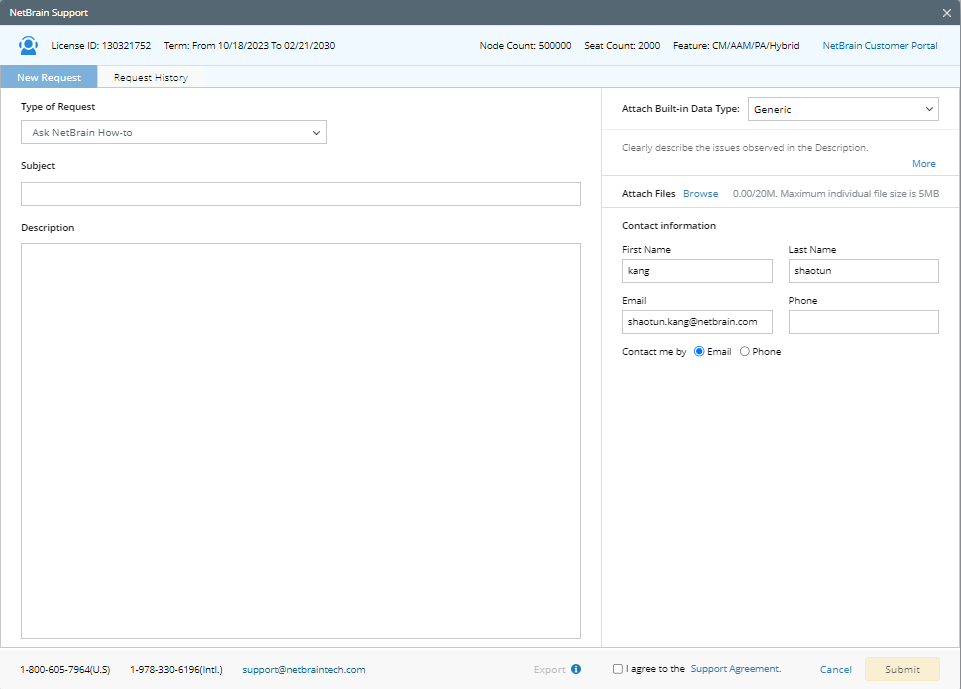The width and height of the screenshot is (961, 689).
Task: Click the More link
Action: click(923, 164)
